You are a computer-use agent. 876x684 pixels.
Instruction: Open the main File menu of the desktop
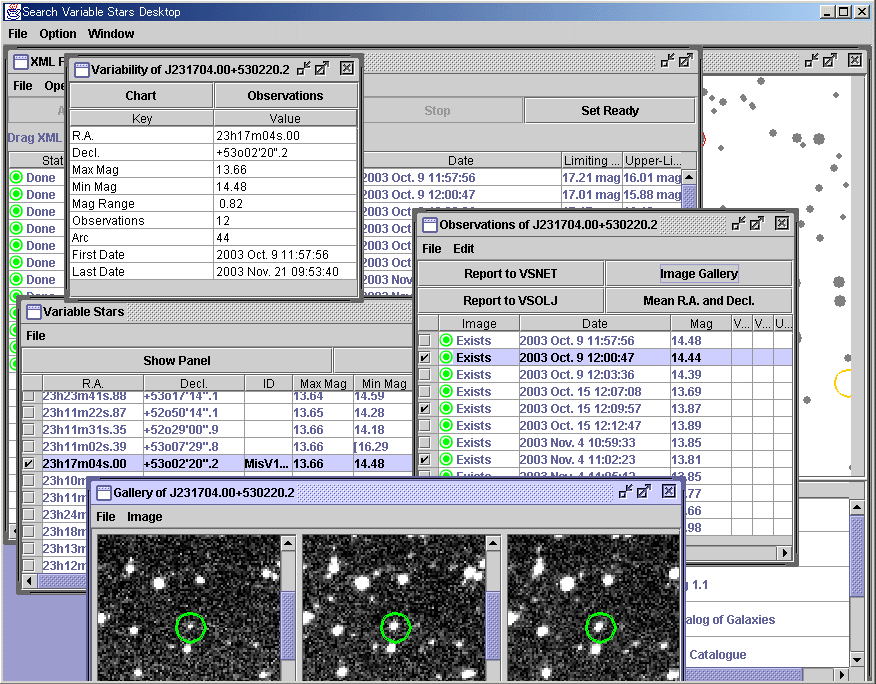(x=18, y=34)
